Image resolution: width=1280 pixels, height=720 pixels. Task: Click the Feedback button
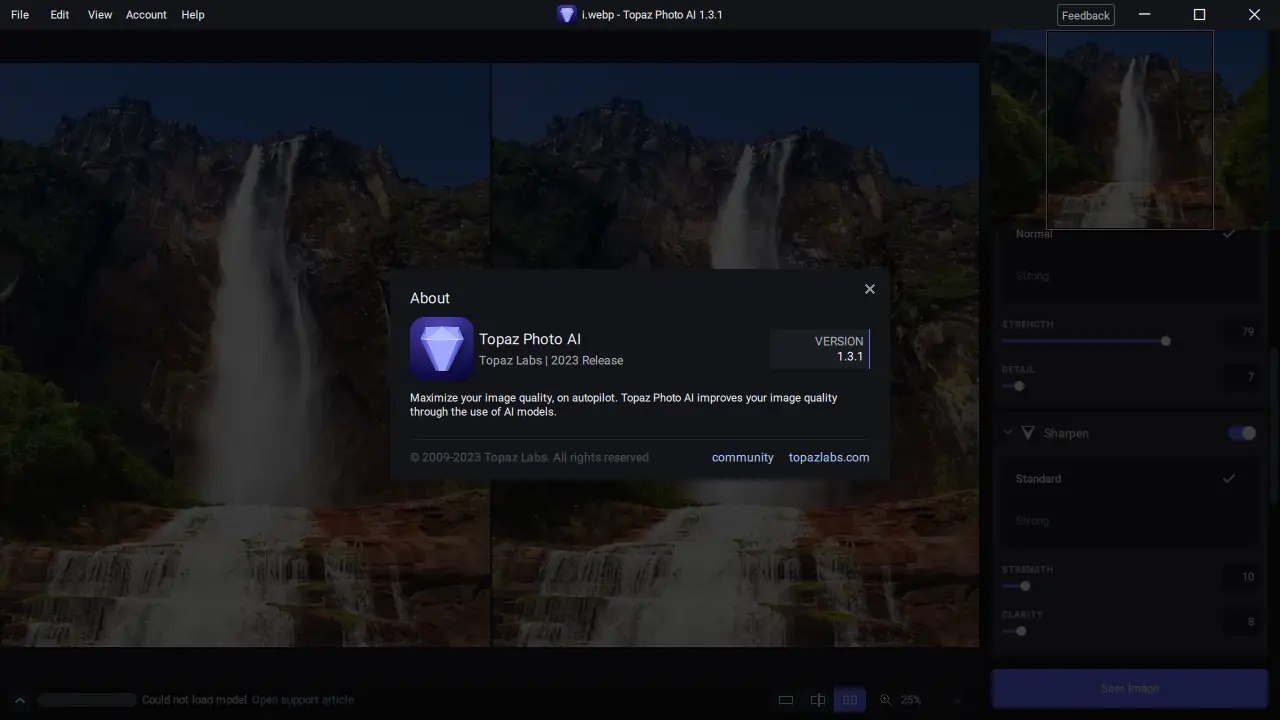1086,15
